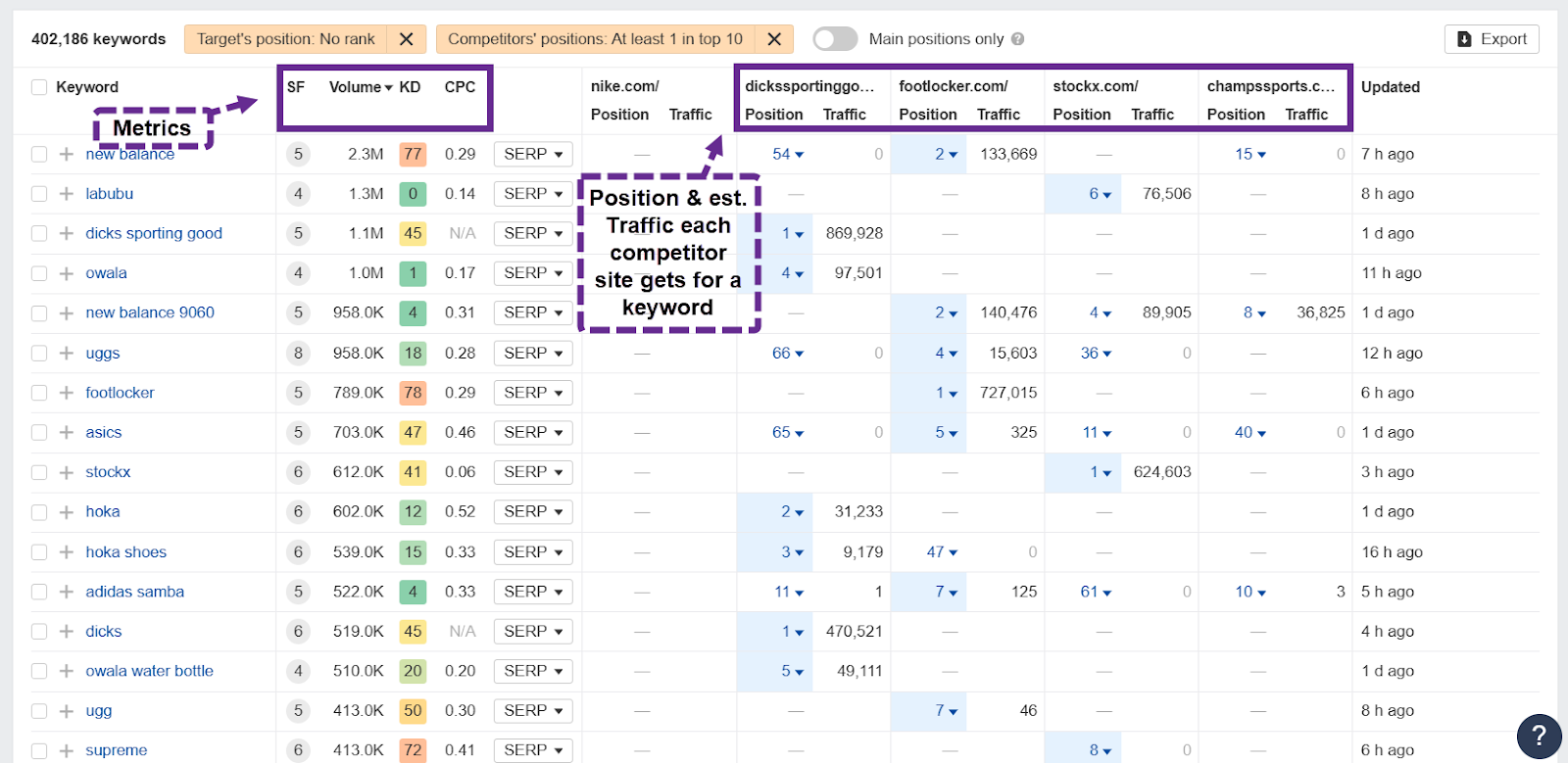Click KD column header

tap(410, 87)
